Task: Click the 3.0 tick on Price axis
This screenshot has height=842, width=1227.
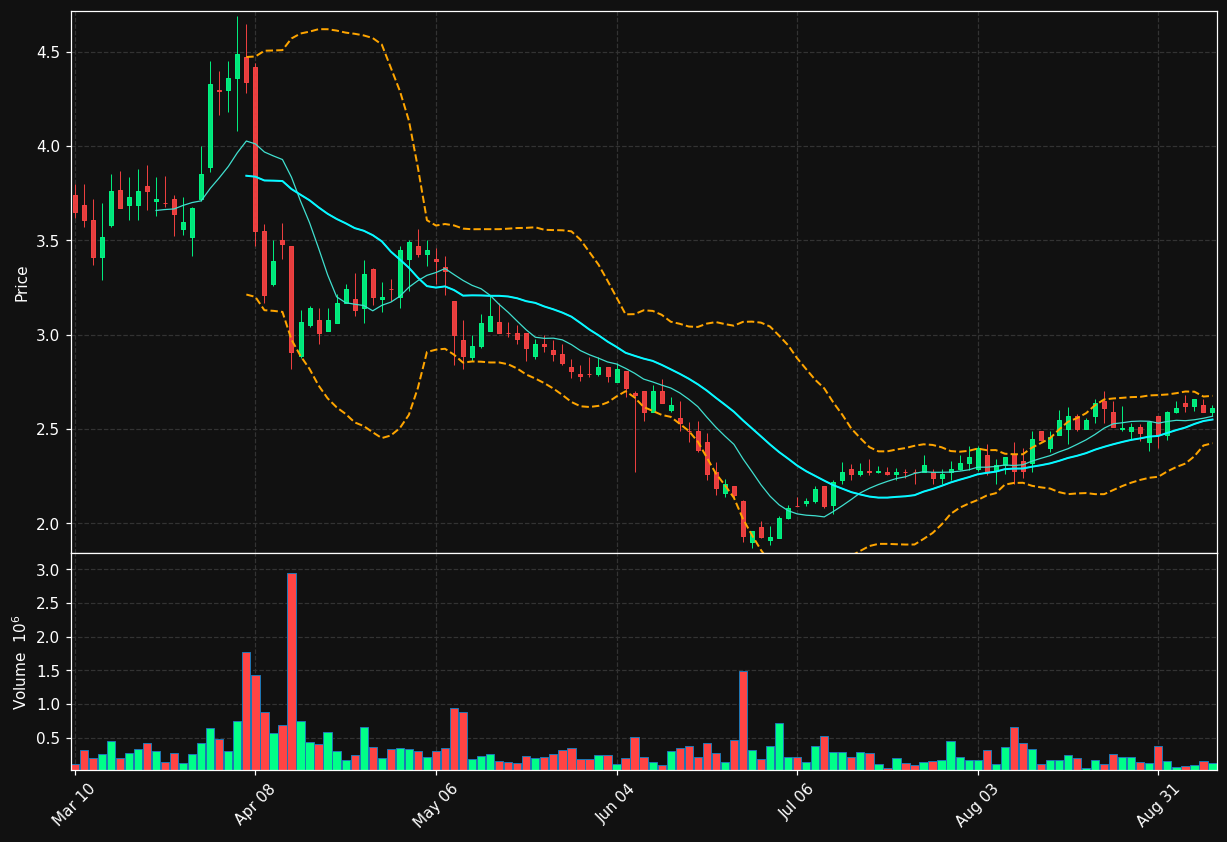Action: (50, 335)
